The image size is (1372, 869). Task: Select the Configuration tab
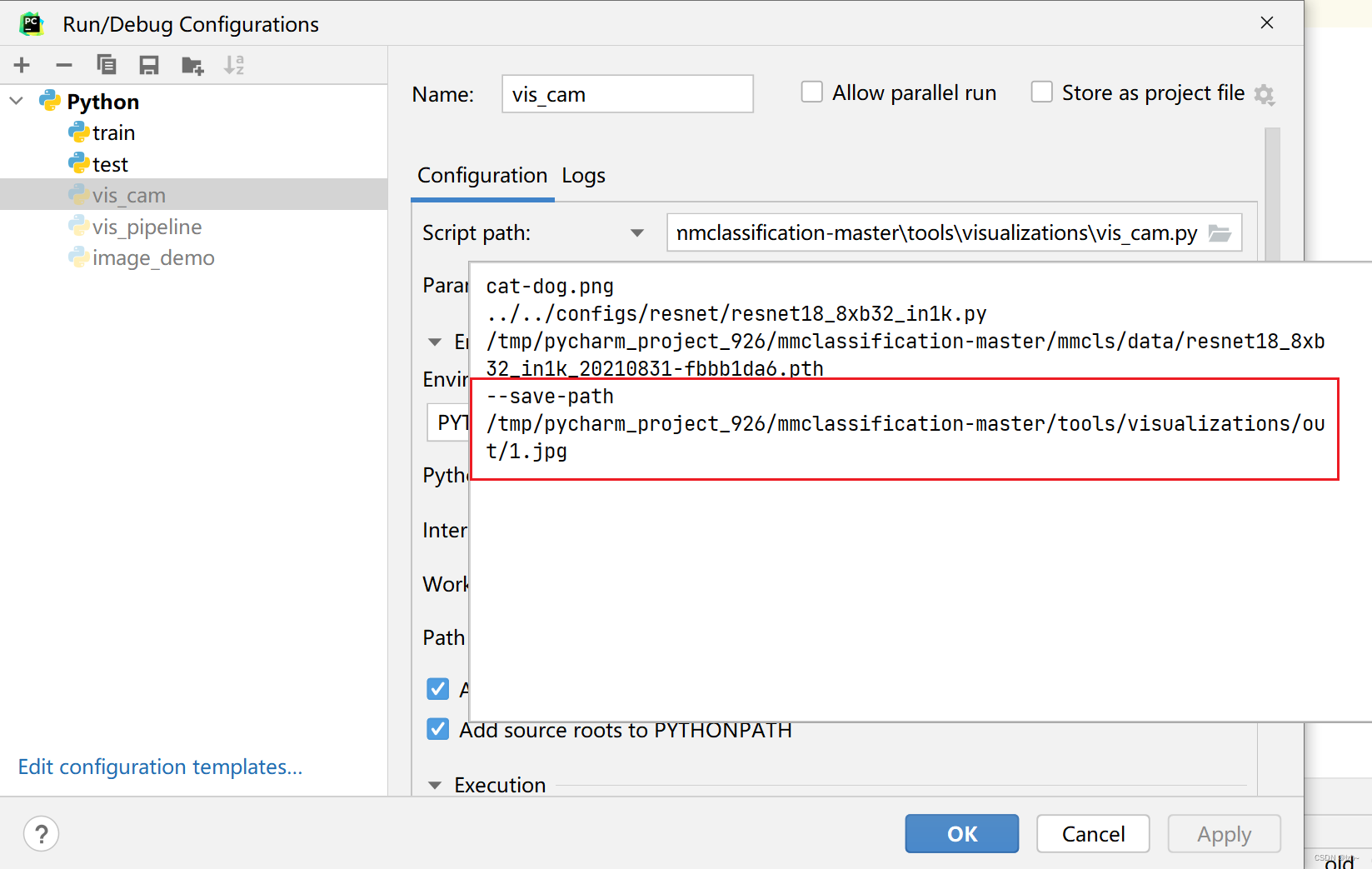click(481, 176)
